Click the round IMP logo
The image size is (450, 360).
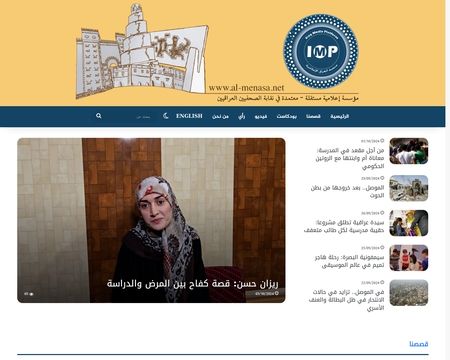click(x=321, y=51)
